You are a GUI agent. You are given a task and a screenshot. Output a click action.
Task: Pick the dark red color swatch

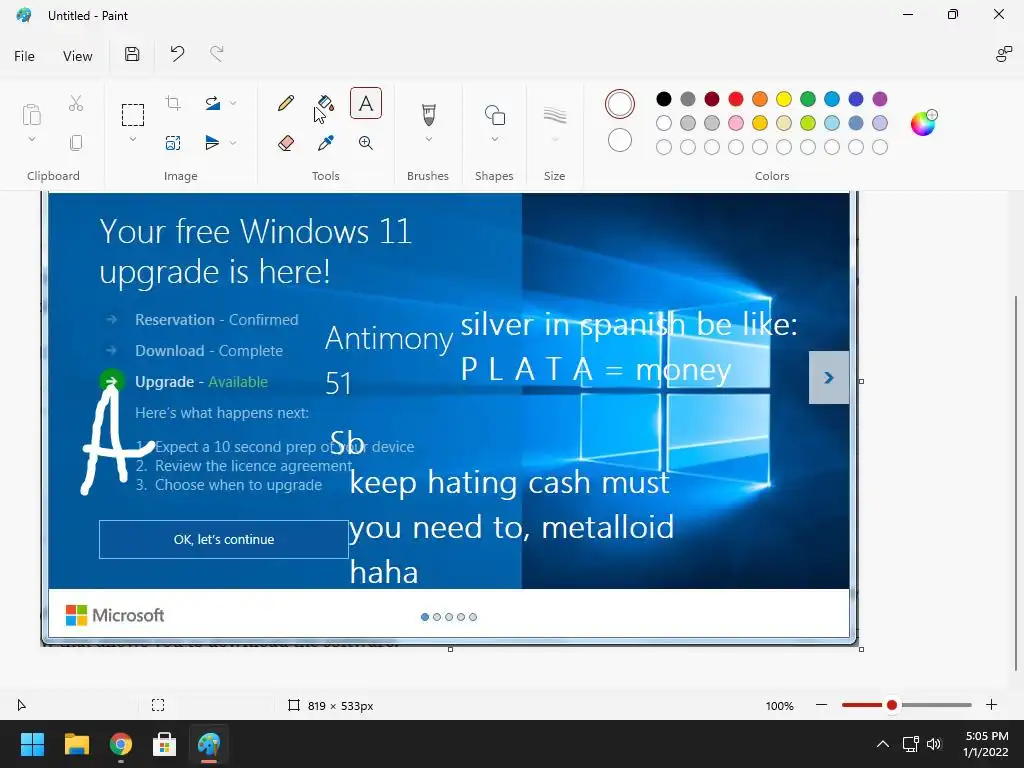click(x=712, y=99)
